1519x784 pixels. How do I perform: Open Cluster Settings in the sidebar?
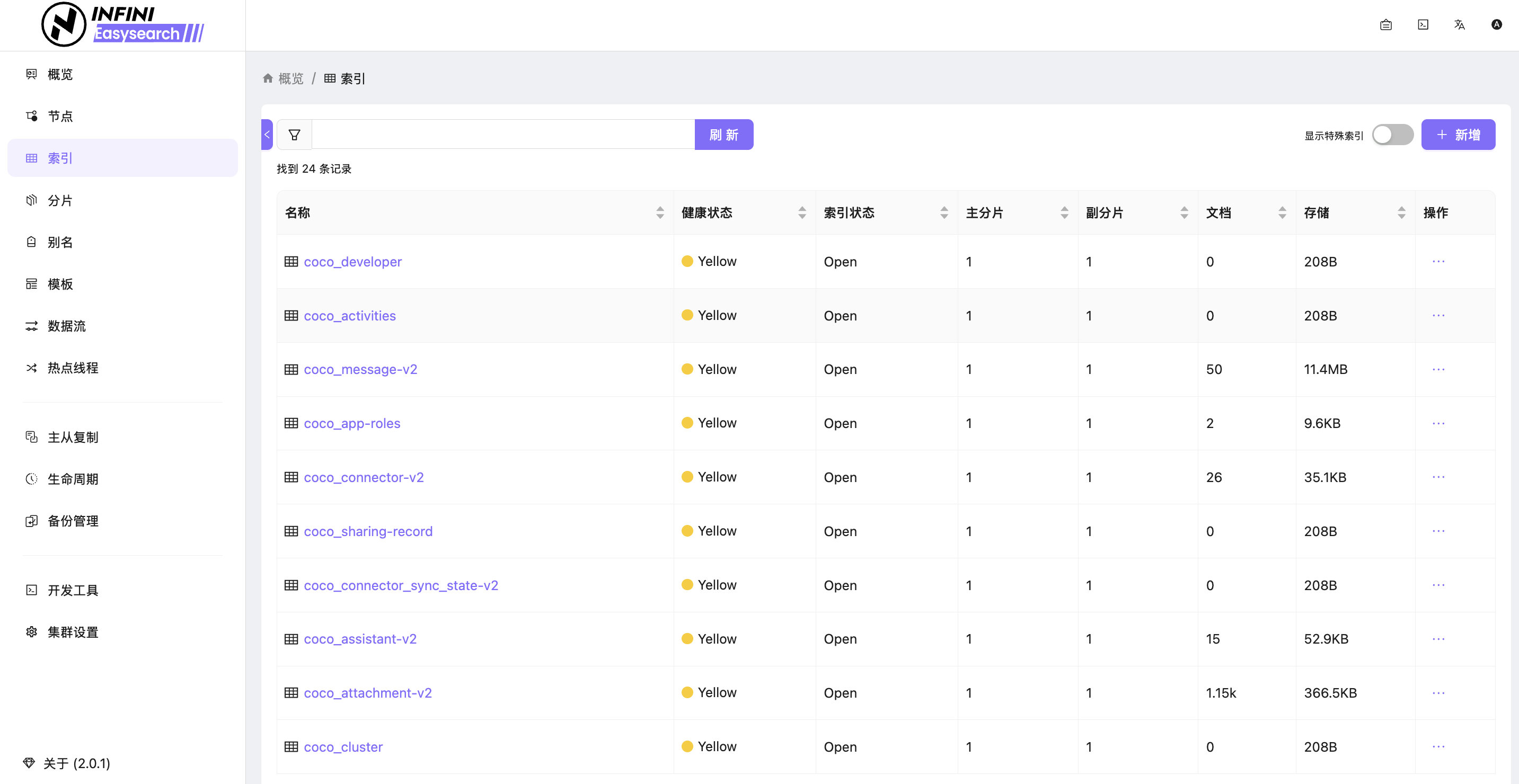pos(73,632)
